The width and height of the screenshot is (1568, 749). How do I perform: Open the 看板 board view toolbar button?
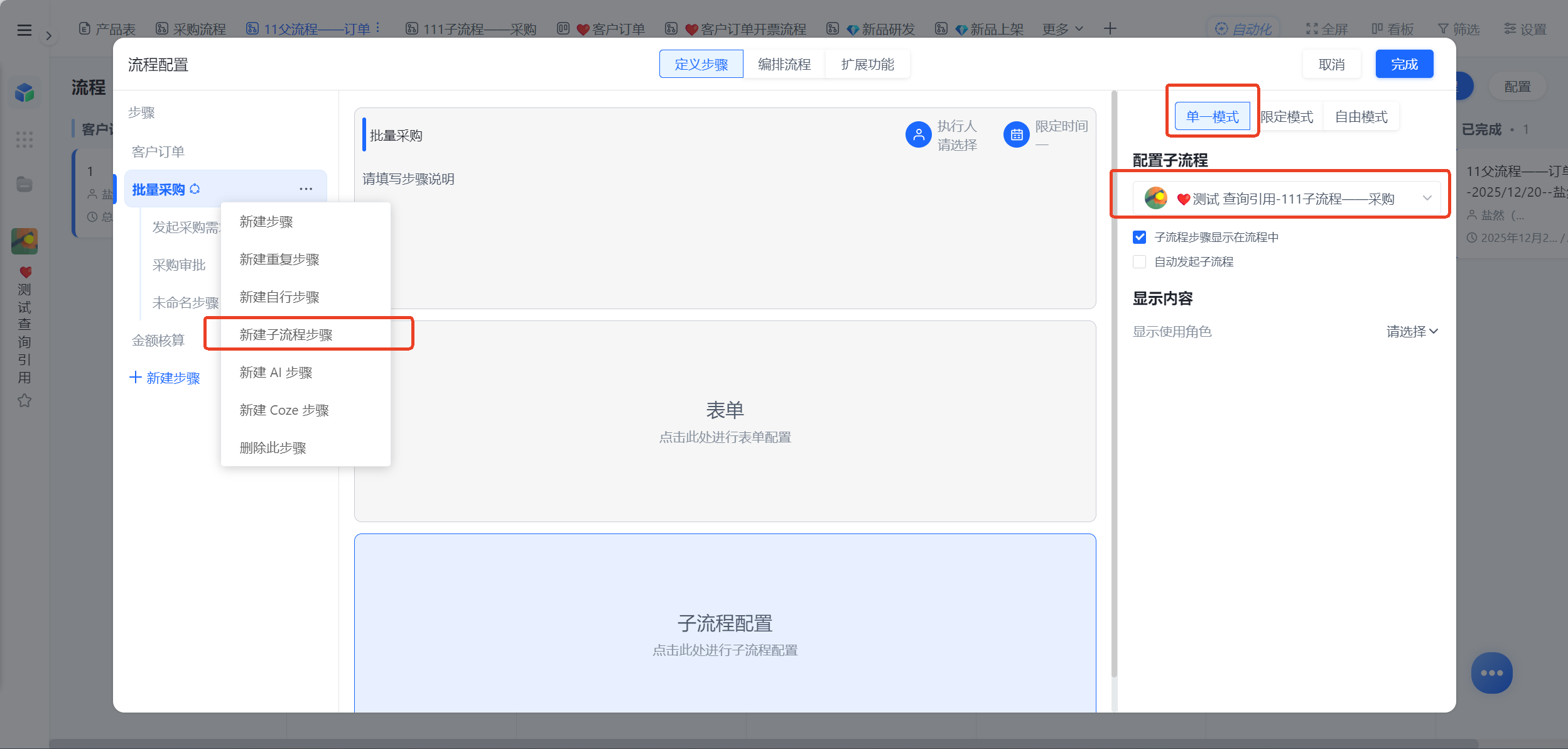1392,29
